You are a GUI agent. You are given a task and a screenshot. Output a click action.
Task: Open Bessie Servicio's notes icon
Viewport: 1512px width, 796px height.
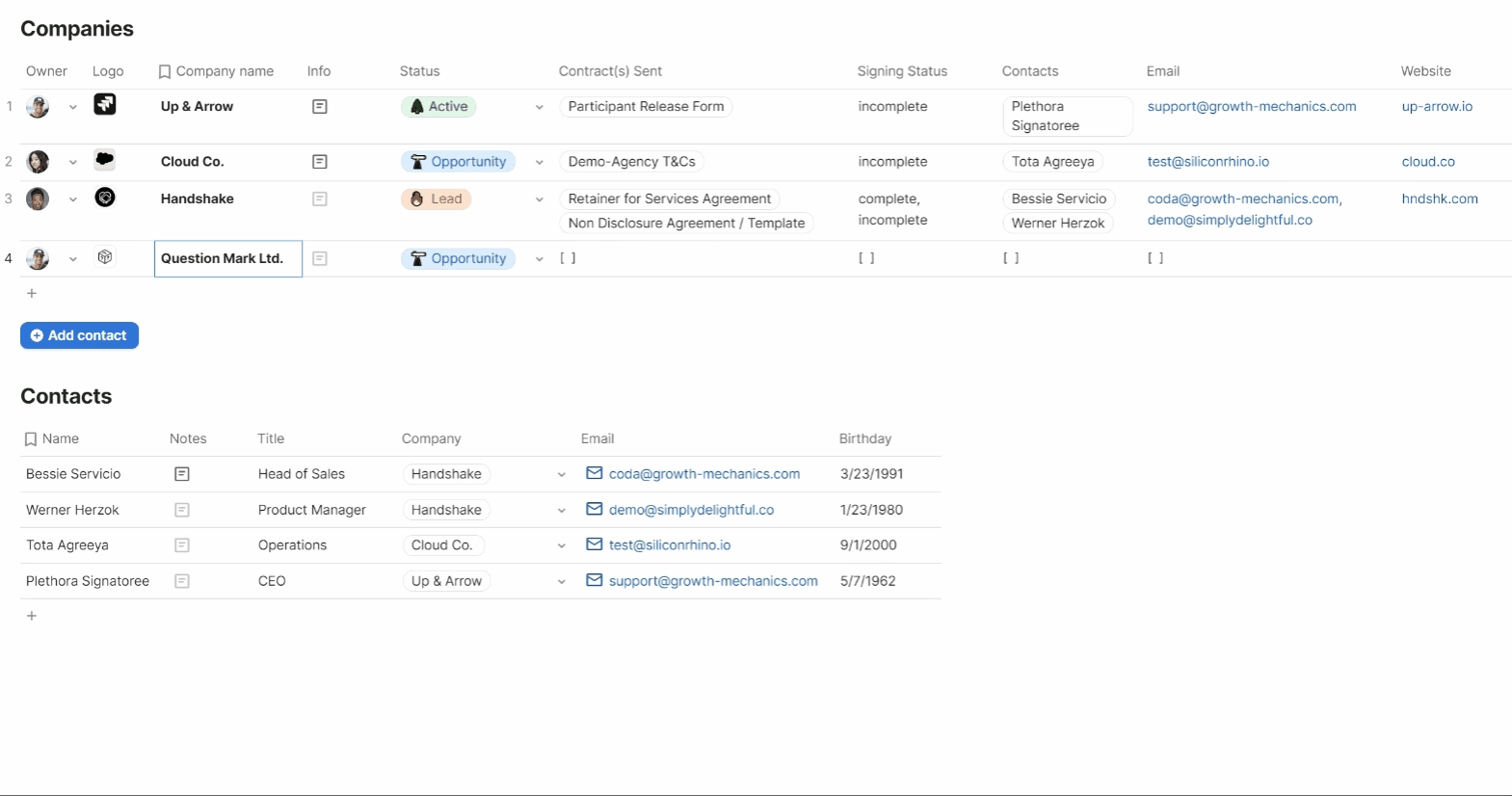point(182,474)
